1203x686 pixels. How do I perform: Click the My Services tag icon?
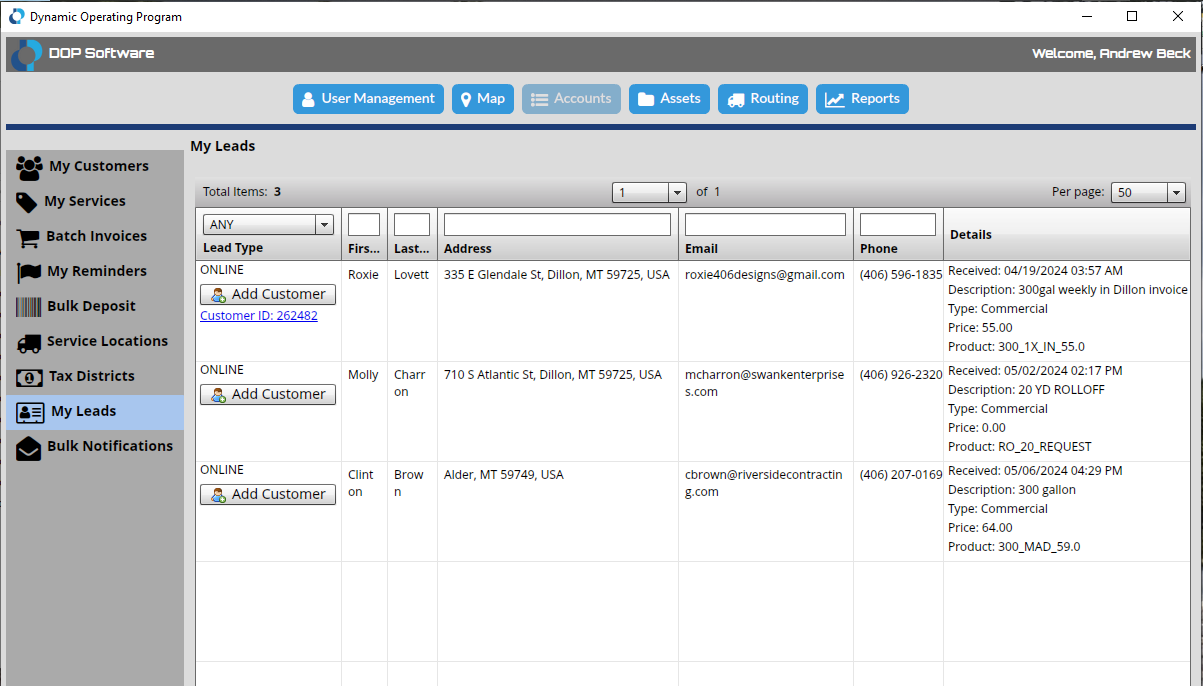point(27,202)
